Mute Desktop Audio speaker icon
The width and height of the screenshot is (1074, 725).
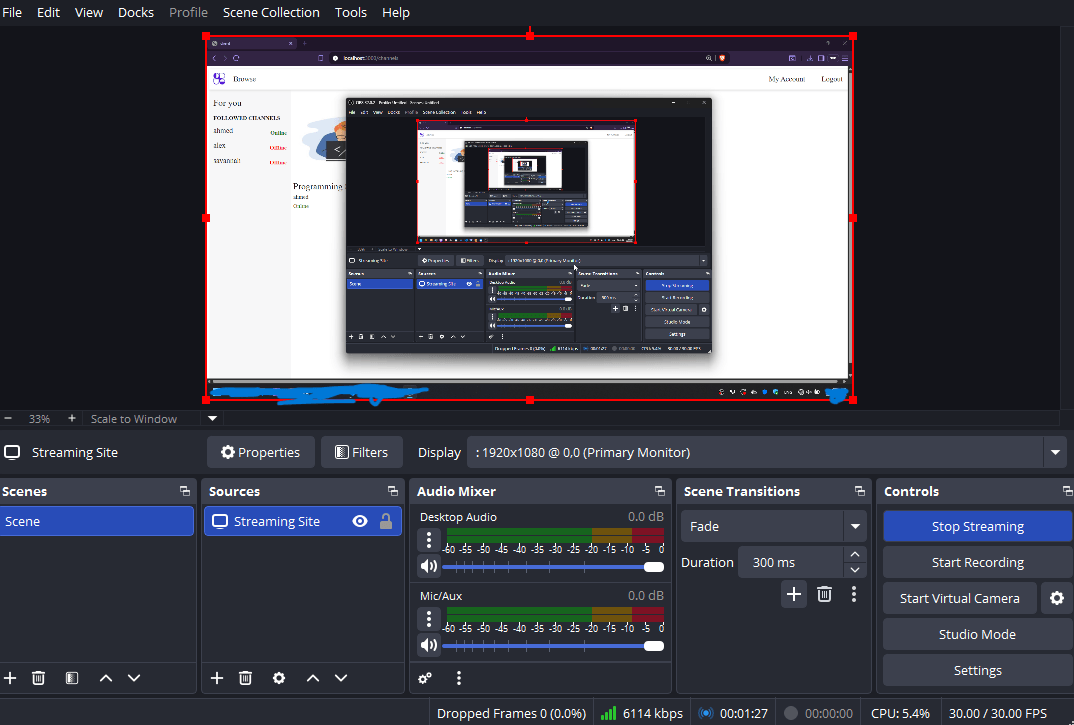[429, 566]
